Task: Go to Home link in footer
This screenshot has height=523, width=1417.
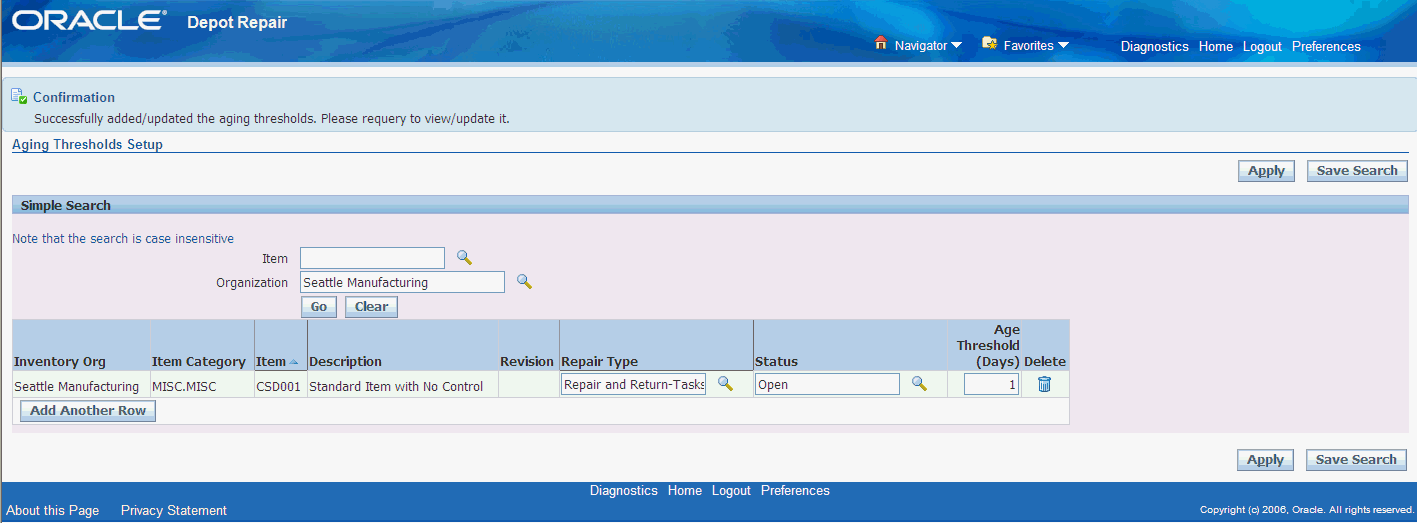Action: [685, 491]
